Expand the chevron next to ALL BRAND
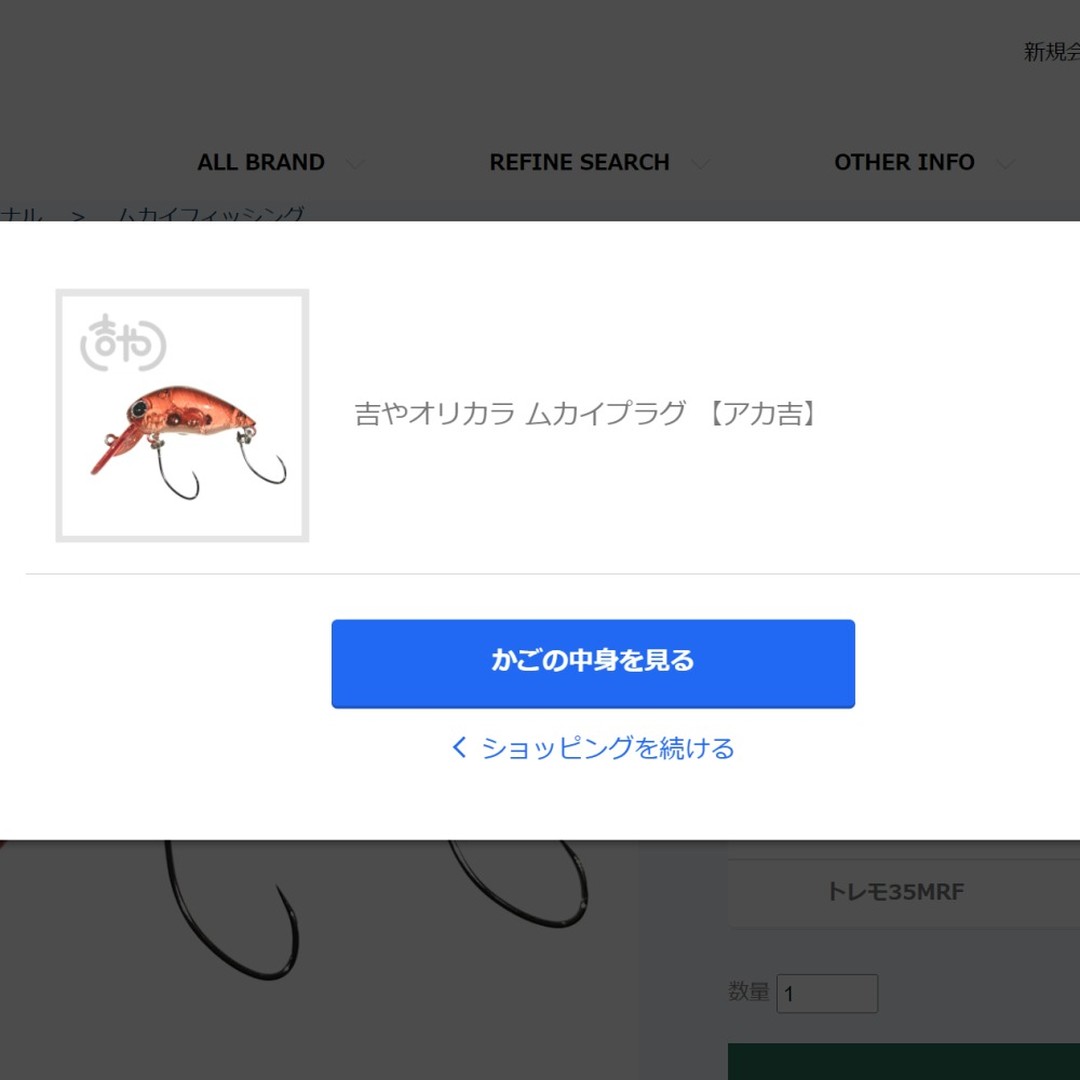1080x1080 pixels. [354, 164]
